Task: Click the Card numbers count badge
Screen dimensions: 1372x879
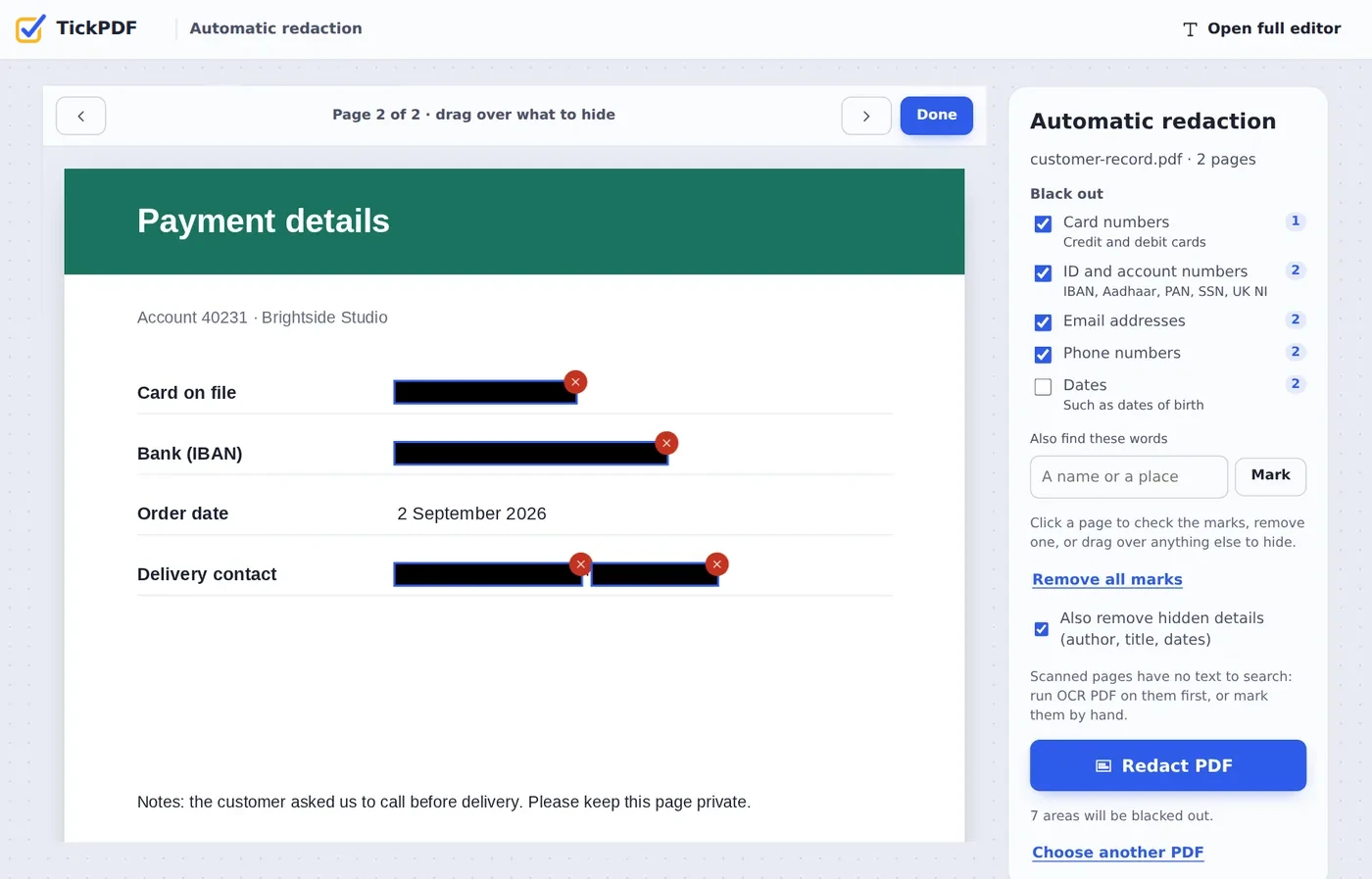Action: pyautogui.click(x=1296, y=221)
